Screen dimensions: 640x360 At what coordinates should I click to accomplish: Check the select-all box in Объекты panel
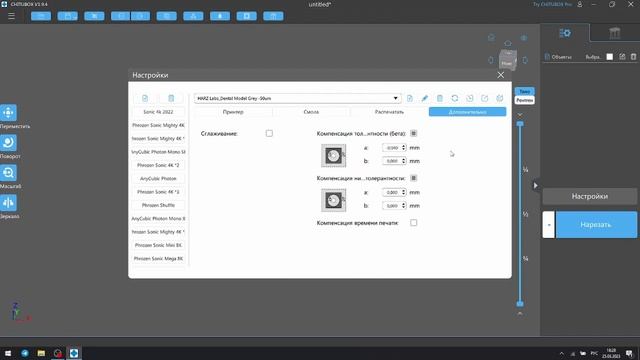coord(609,57)
